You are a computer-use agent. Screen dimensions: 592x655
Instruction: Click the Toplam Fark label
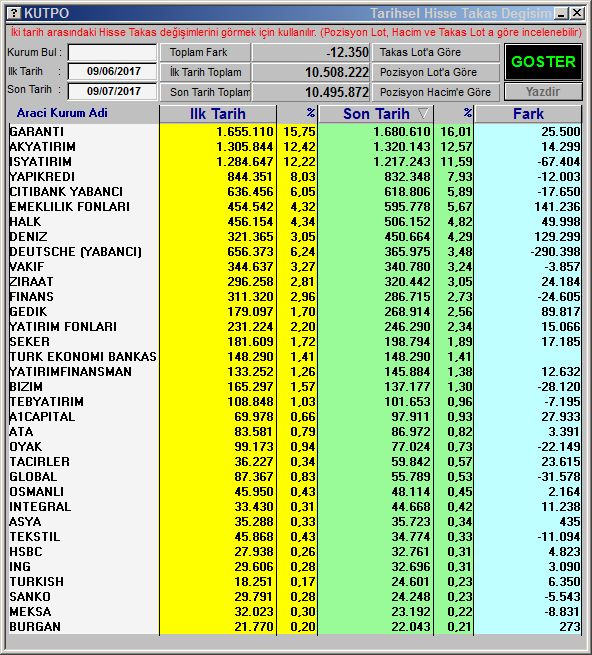click(x=205, y=53)
